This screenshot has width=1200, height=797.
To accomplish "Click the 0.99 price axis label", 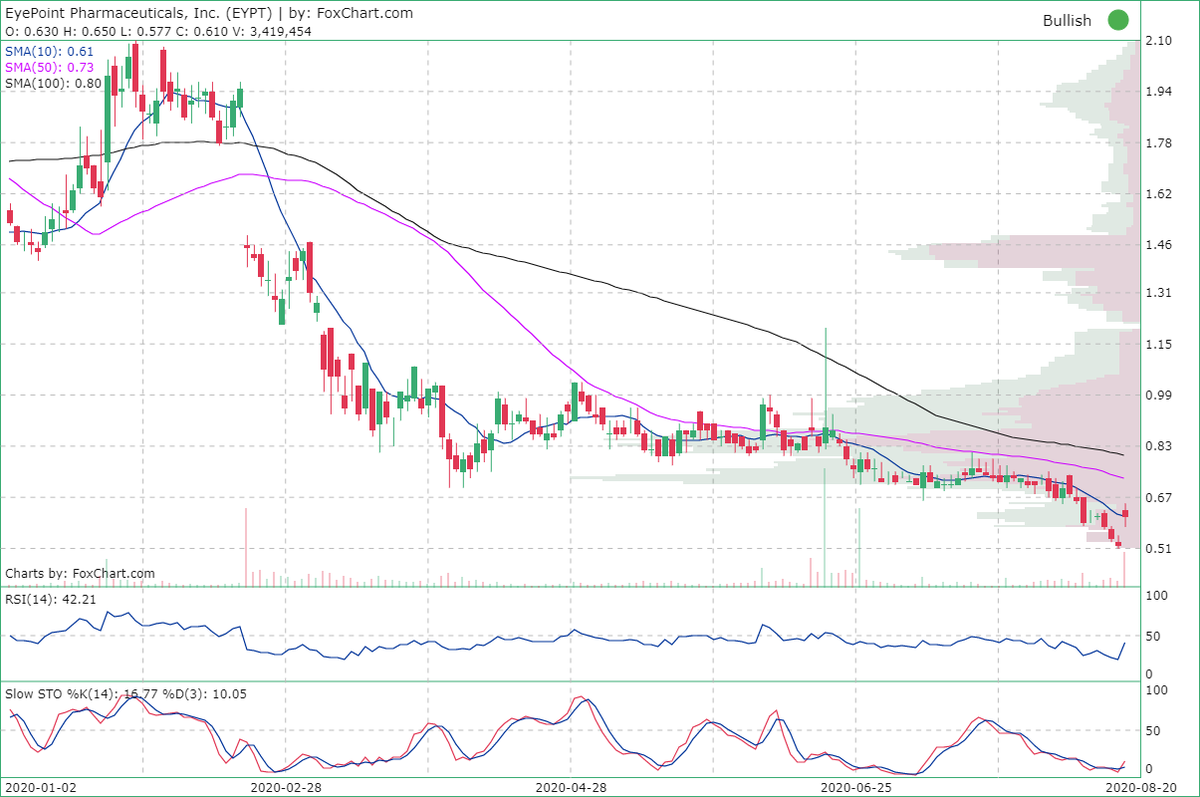I will point(1160,395).
